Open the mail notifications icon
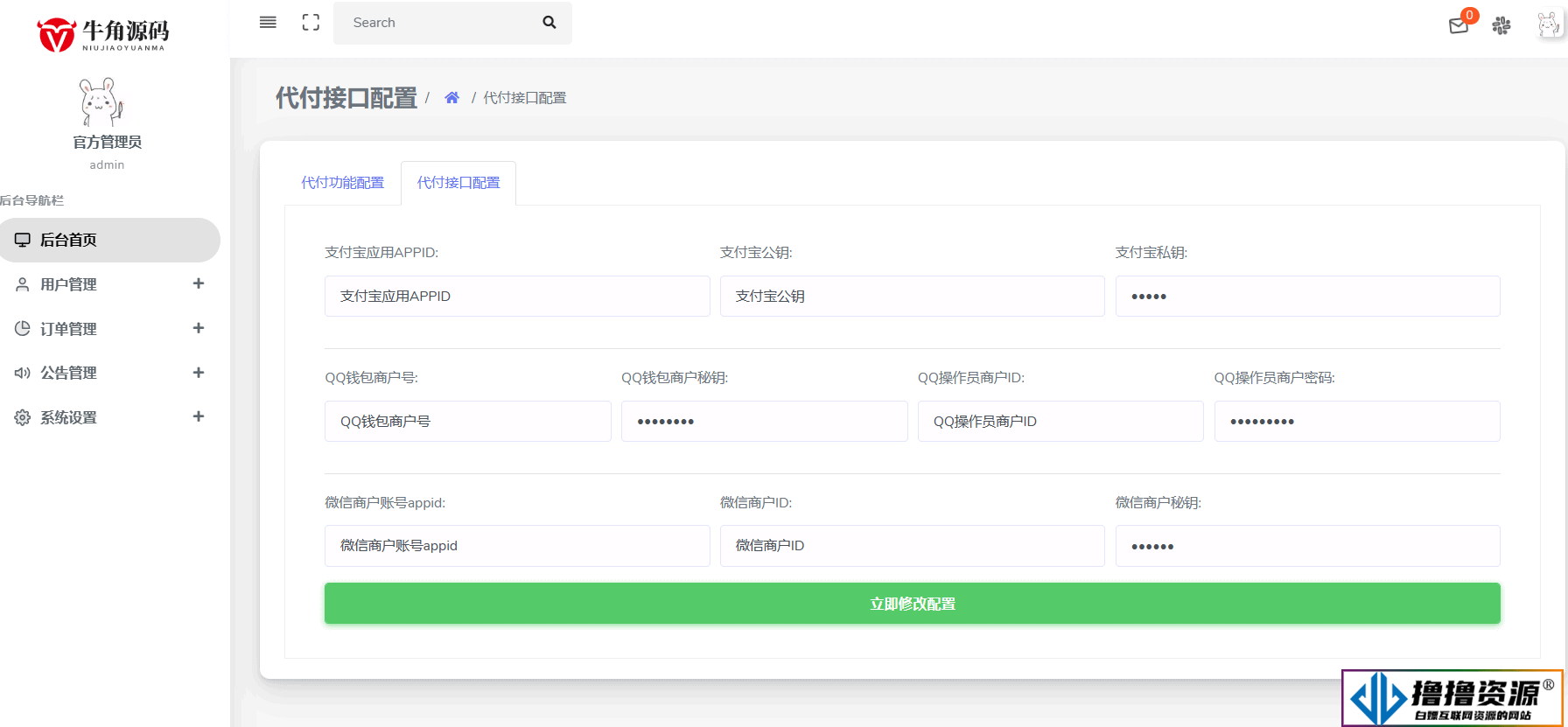Viewport: 1568px width, 727px height. 1459,25
